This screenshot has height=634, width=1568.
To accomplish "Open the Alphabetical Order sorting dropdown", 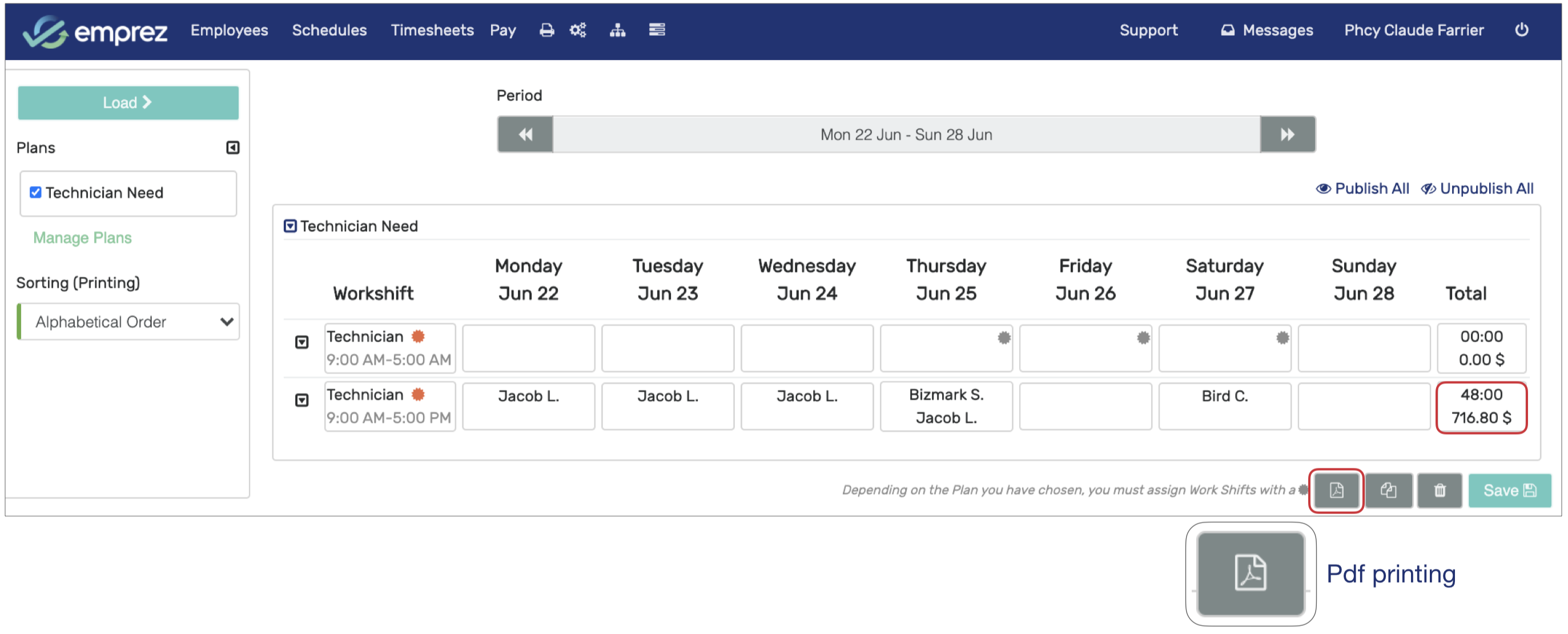I will [x=128, y=322].
